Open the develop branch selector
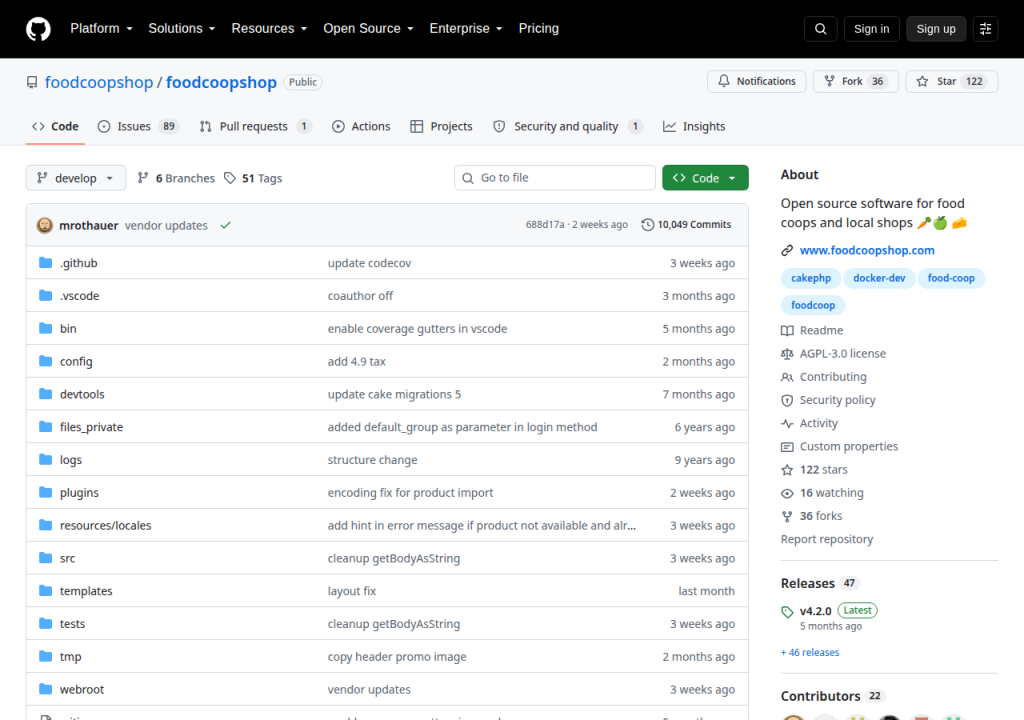 pos(76,178)
